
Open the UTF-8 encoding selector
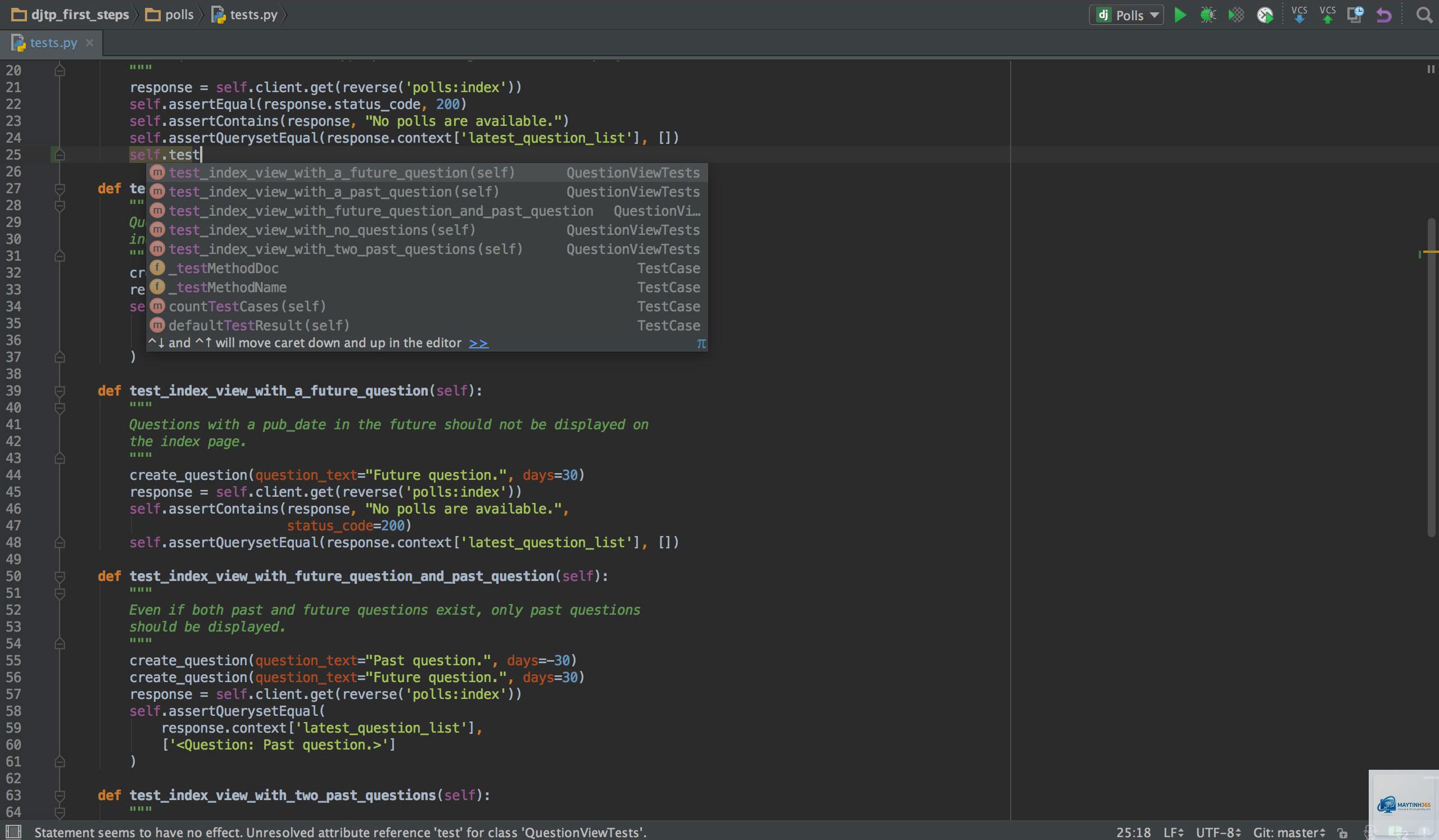click(1218, 833)
